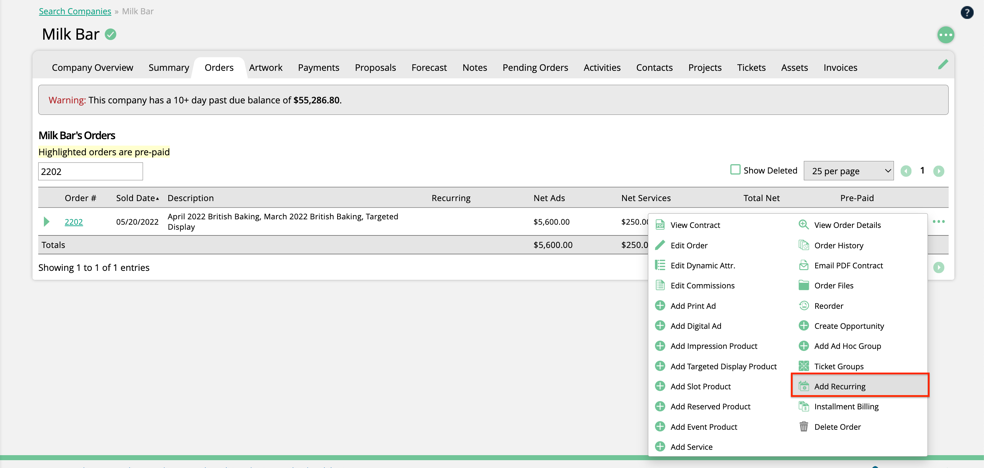Open the Tickets tab
984x468 pixels.
click(751, 68)
